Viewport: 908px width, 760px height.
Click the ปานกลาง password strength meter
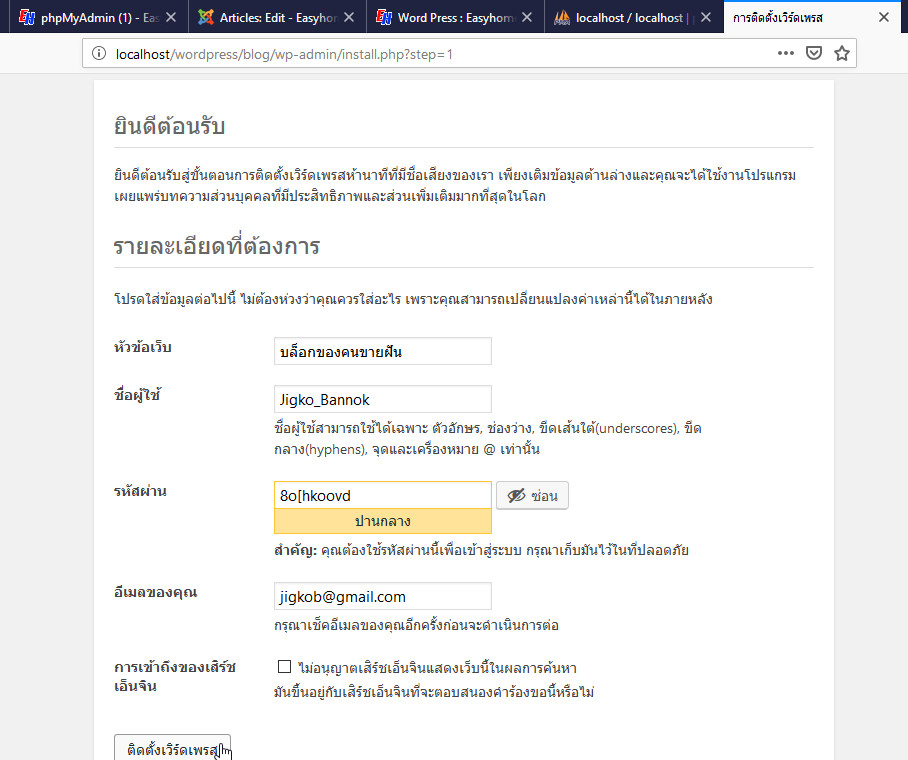click(x=383, y=520)
